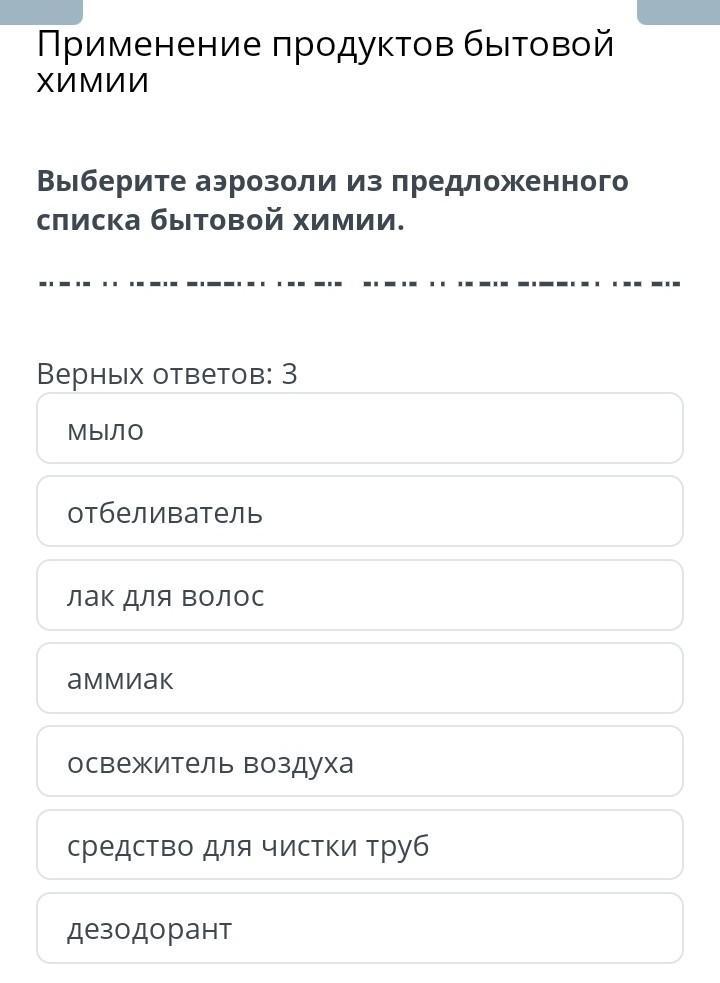Click the right dashed separator segment
720x983 pixels.
coord(520,283)
